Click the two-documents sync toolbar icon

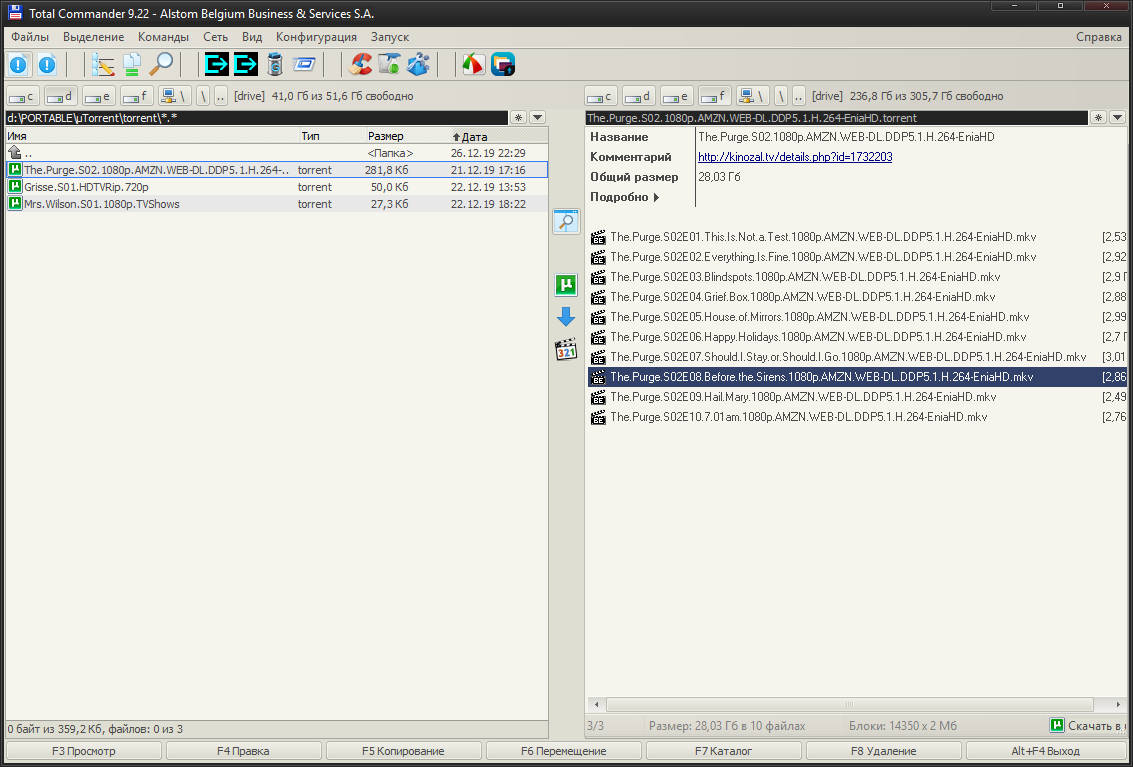(132, 65)
